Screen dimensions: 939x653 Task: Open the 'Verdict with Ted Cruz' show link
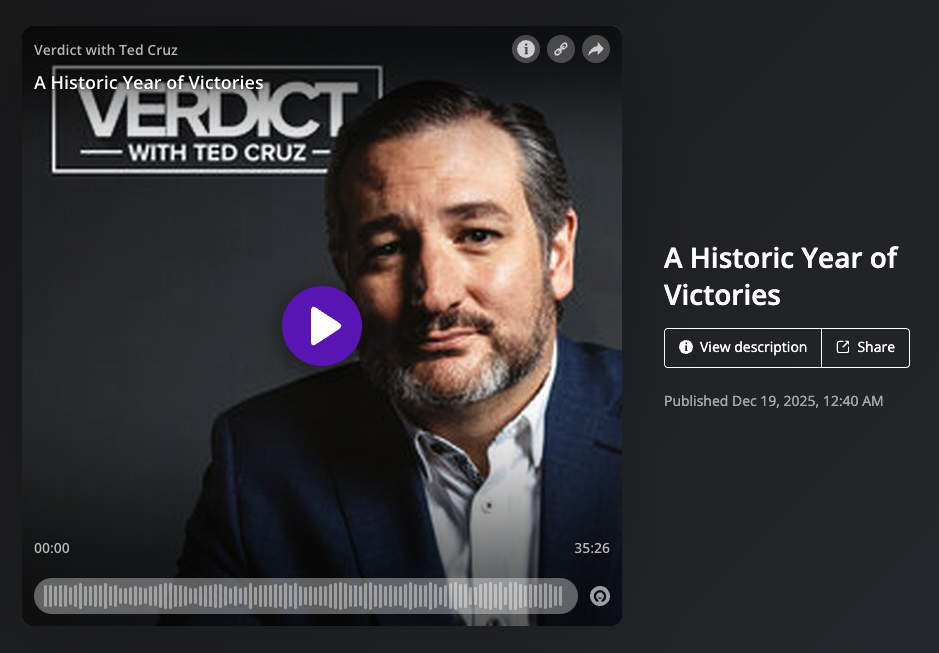(105, 50)
